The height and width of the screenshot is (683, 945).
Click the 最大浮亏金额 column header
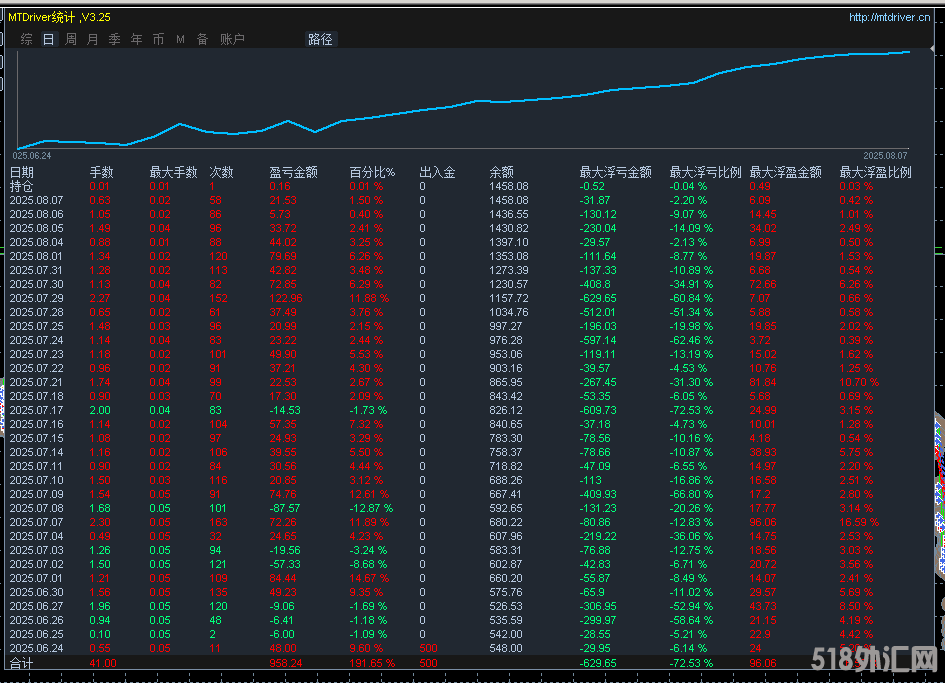(x=615, y=172)
